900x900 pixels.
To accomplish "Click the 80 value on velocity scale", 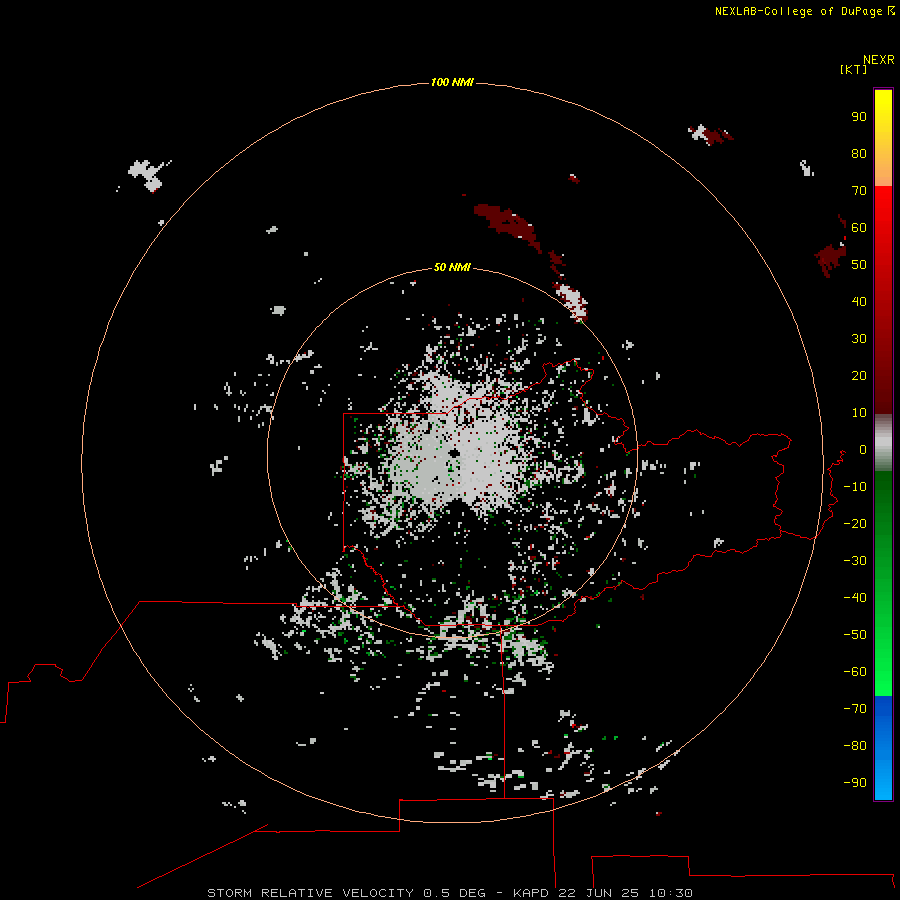I will click(x=859, y=153).
